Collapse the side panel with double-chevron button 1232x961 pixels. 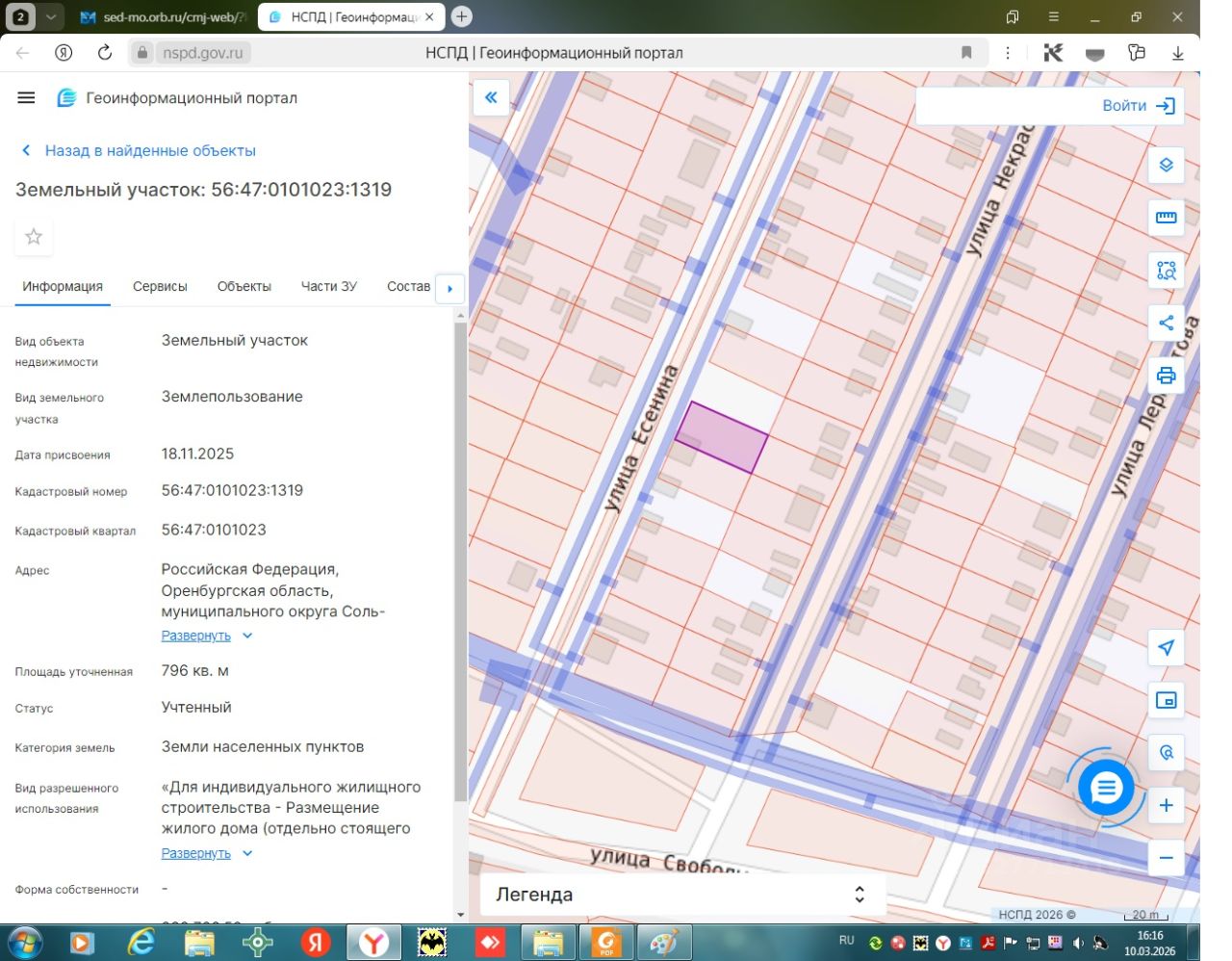coord(491,97)
